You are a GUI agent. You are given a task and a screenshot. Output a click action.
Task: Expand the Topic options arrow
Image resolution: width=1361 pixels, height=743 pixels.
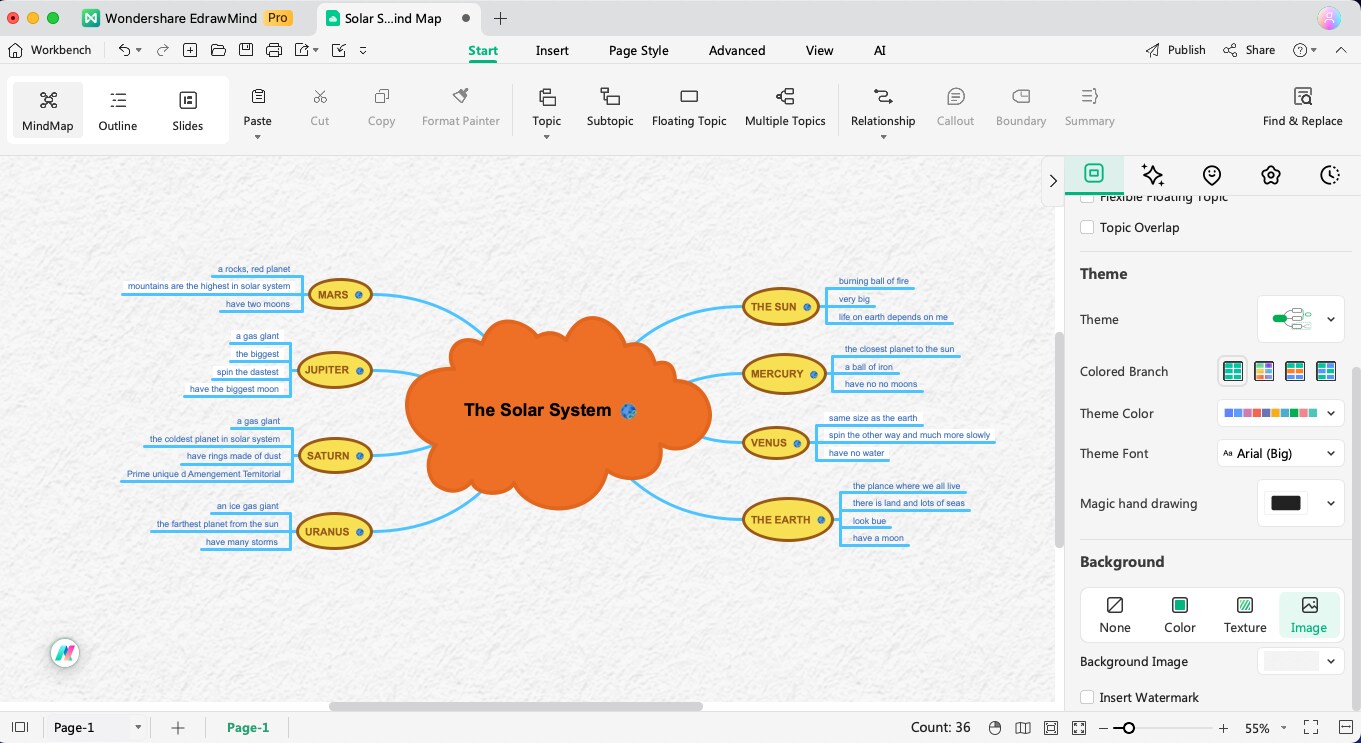click(x=547, y=137)
